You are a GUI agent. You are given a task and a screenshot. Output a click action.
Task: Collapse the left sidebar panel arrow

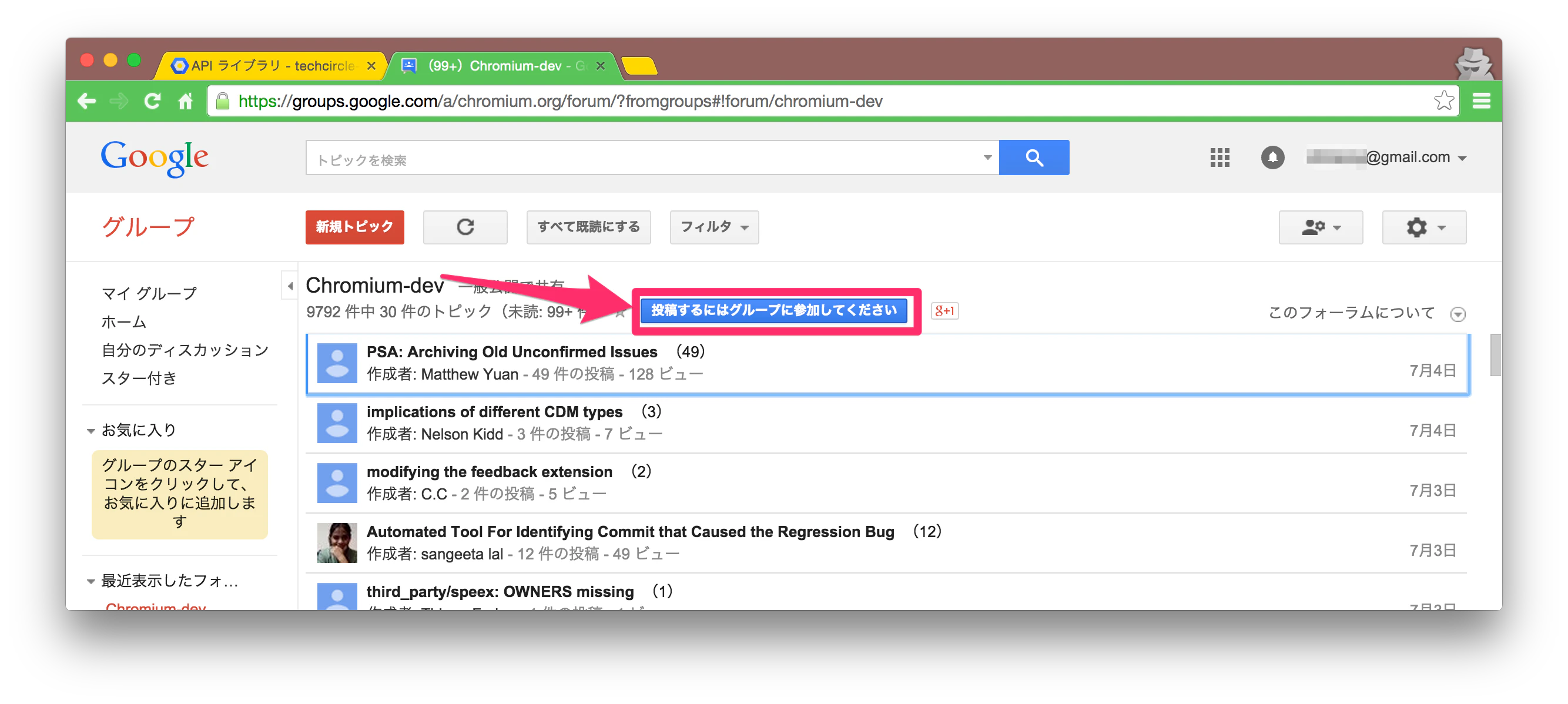290,286
